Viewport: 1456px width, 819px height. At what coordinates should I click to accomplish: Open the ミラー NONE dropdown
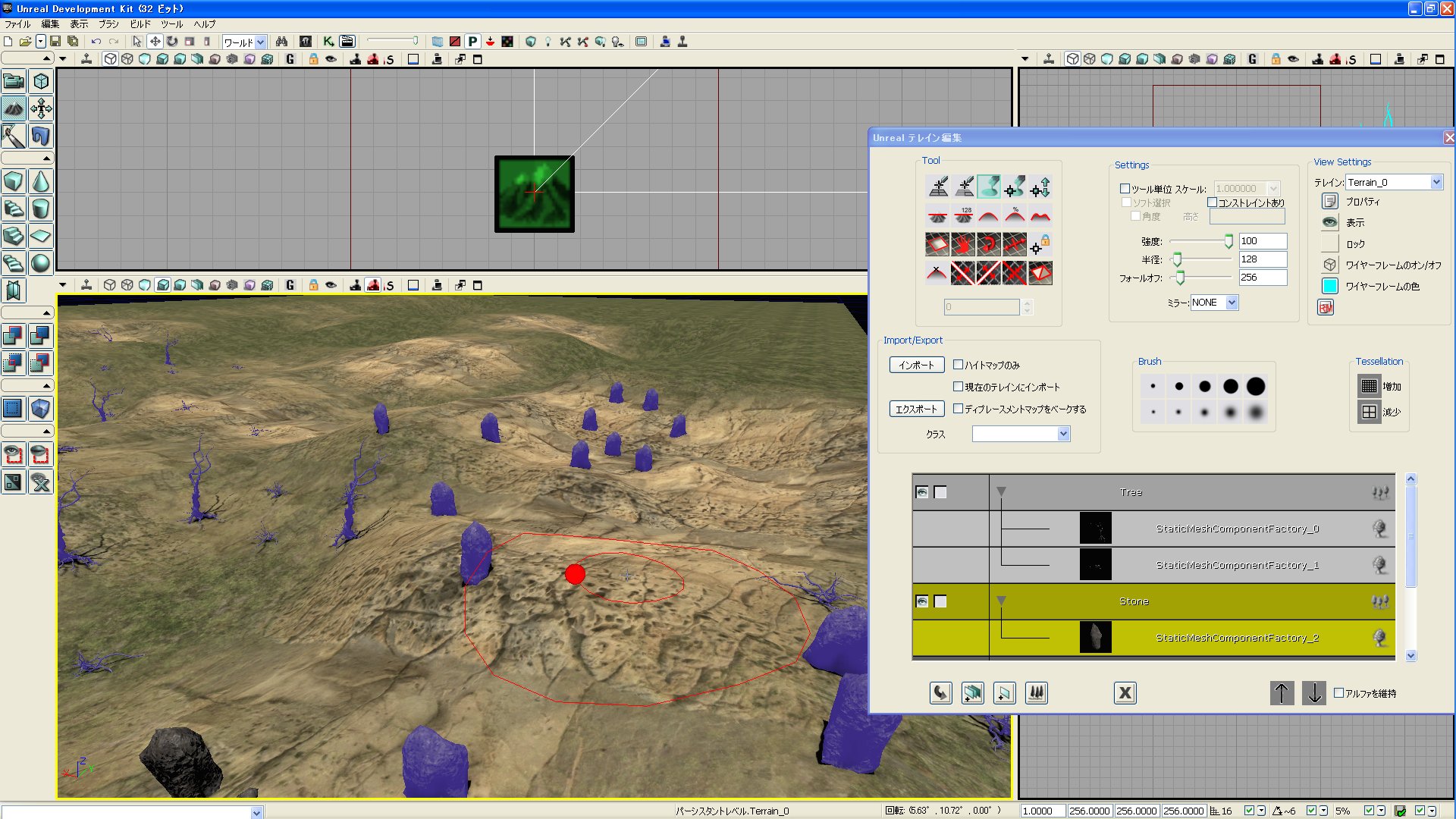tap(1232, 303)
